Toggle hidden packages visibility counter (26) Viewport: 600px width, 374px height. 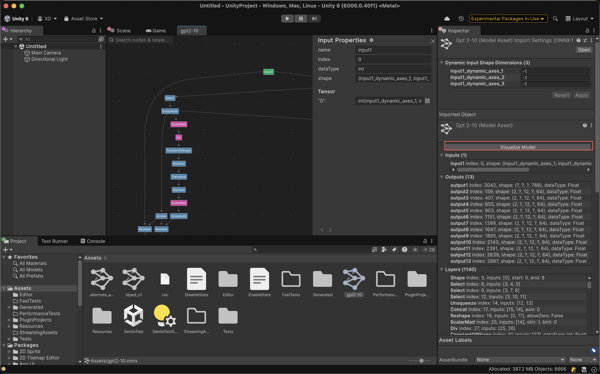[429, 250]
